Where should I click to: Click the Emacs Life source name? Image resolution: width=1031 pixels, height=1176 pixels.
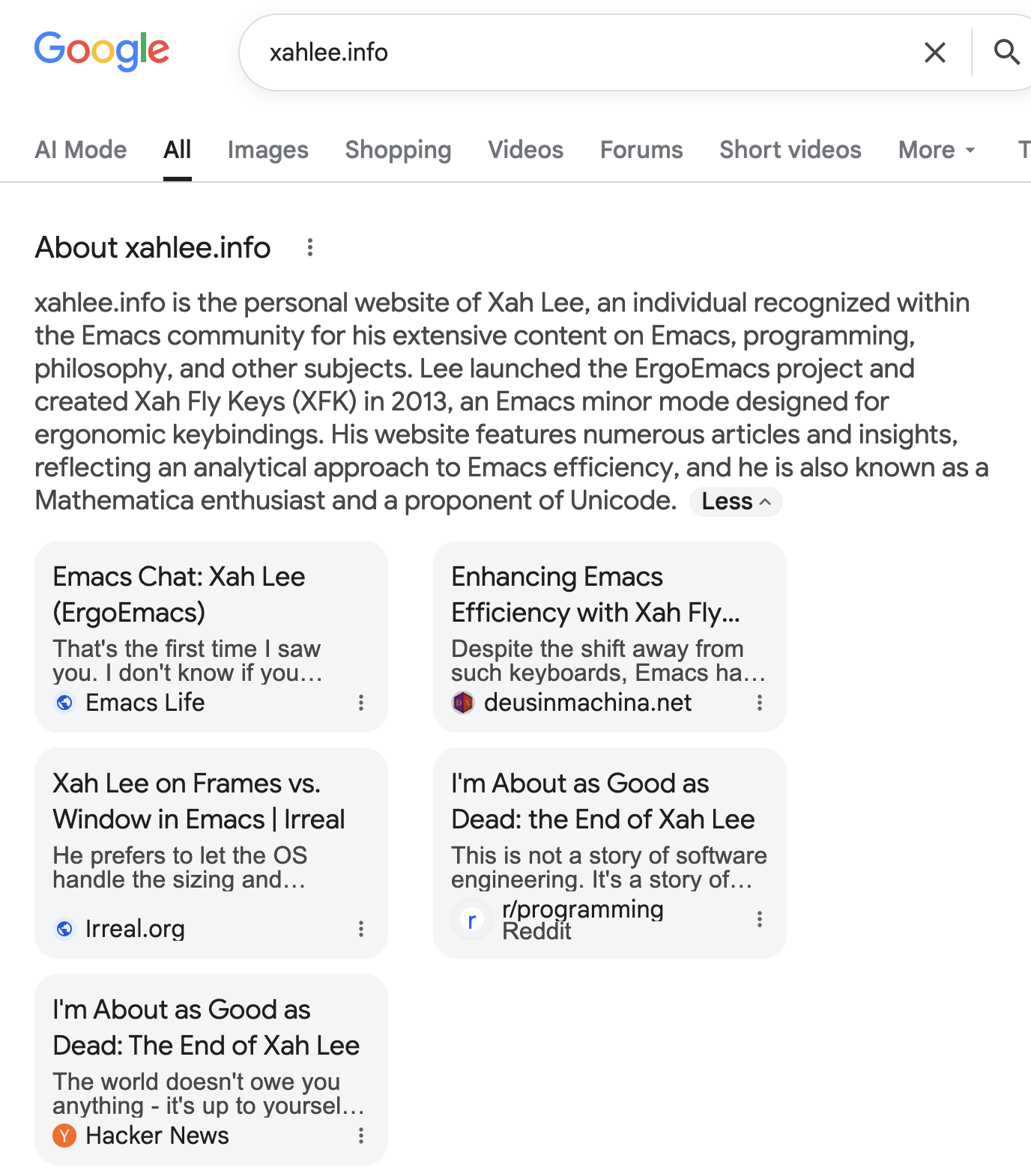click(x=145, y=703)
